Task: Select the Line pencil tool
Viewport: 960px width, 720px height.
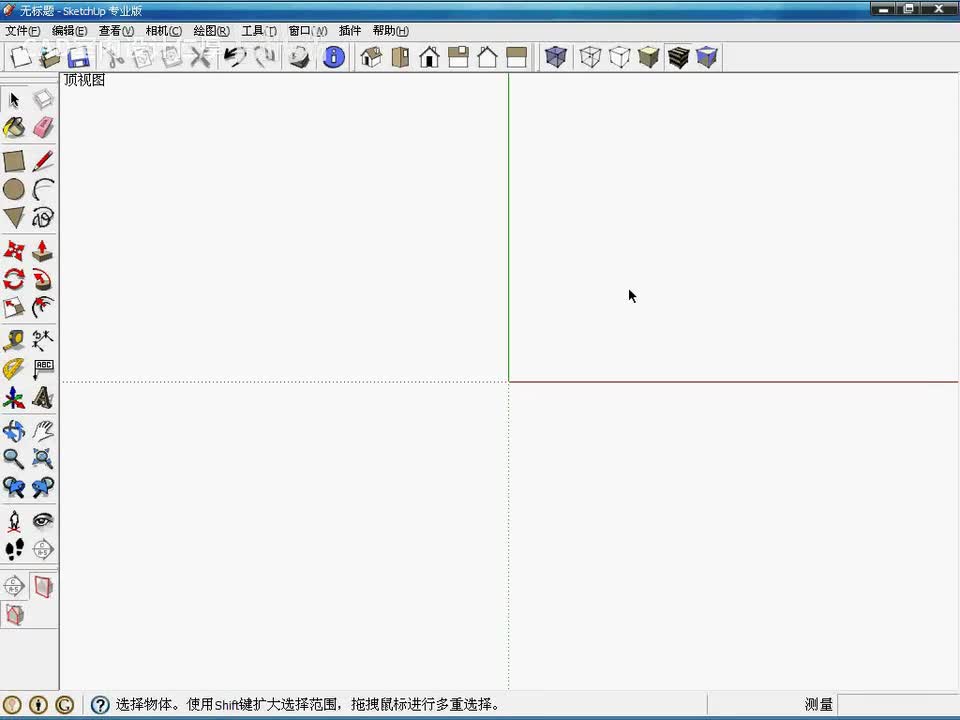Action: tap(43, 162)
